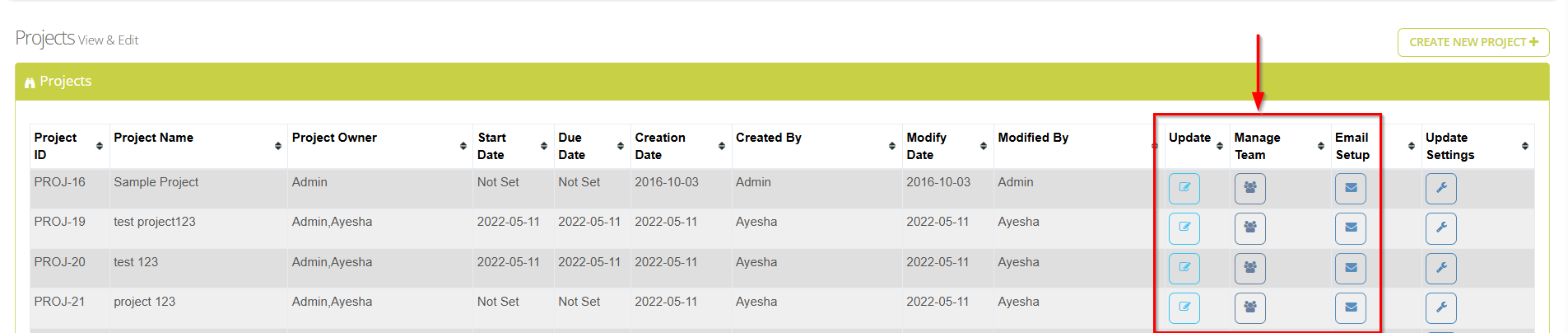Image resolution: width=1568 pixels, height=333 pixels.
Task: Click the Projects panel header title
Action: [x=65, y=81]
